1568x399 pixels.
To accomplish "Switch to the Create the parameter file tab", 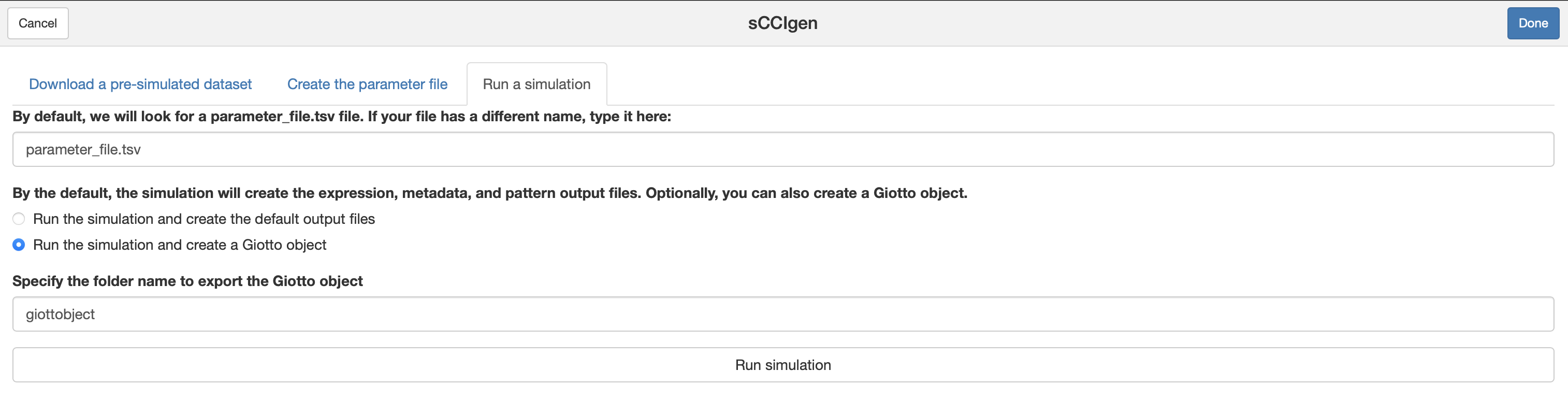I will click(x=367, y=84).
